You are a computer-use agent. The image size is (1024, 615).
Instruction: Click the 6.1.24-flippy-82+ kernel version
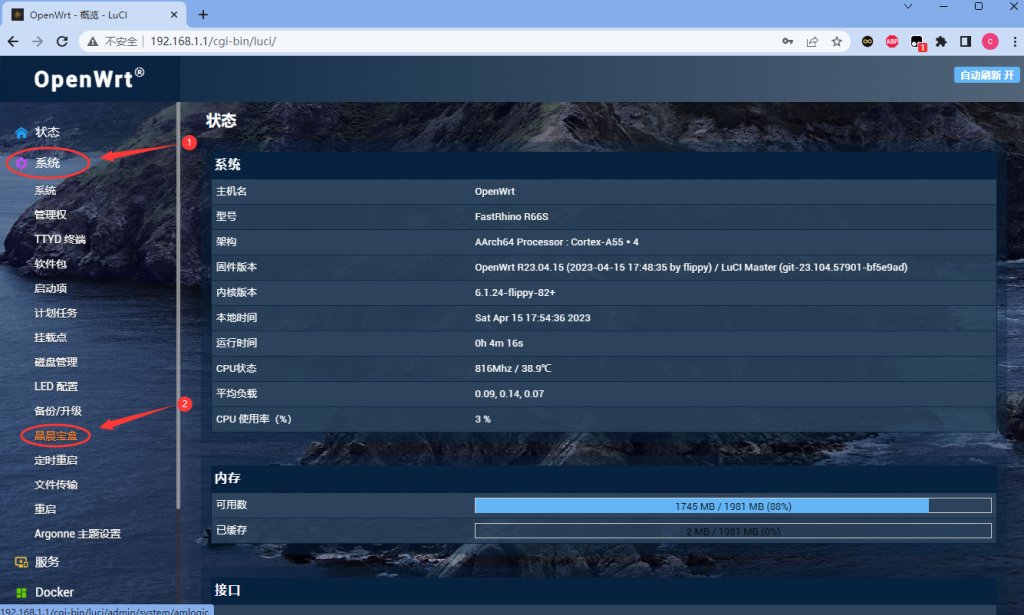click(515, 292)
